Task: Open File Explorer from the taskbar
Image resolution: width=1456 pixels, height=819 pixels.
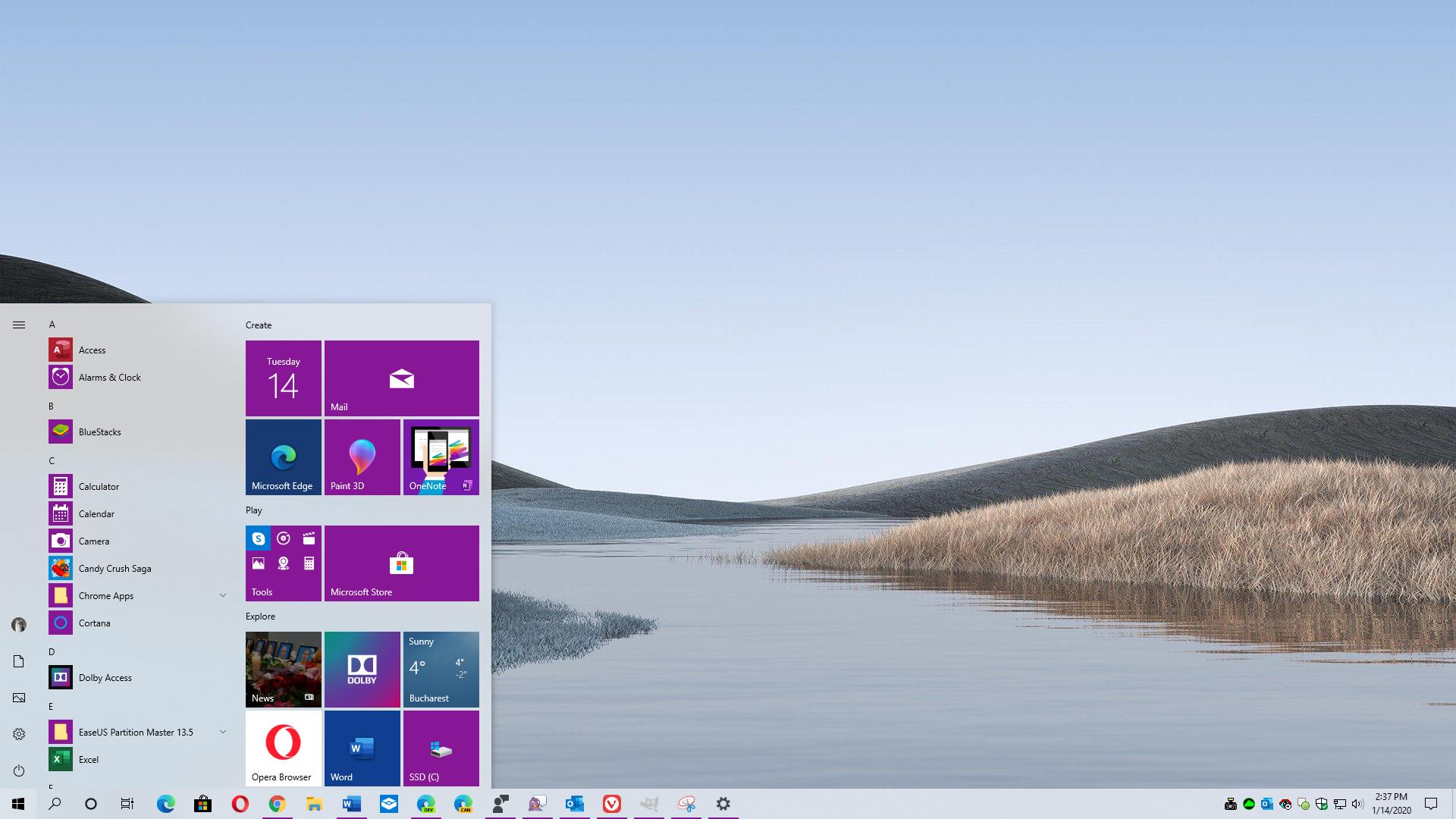Action: tap(314, 804)
